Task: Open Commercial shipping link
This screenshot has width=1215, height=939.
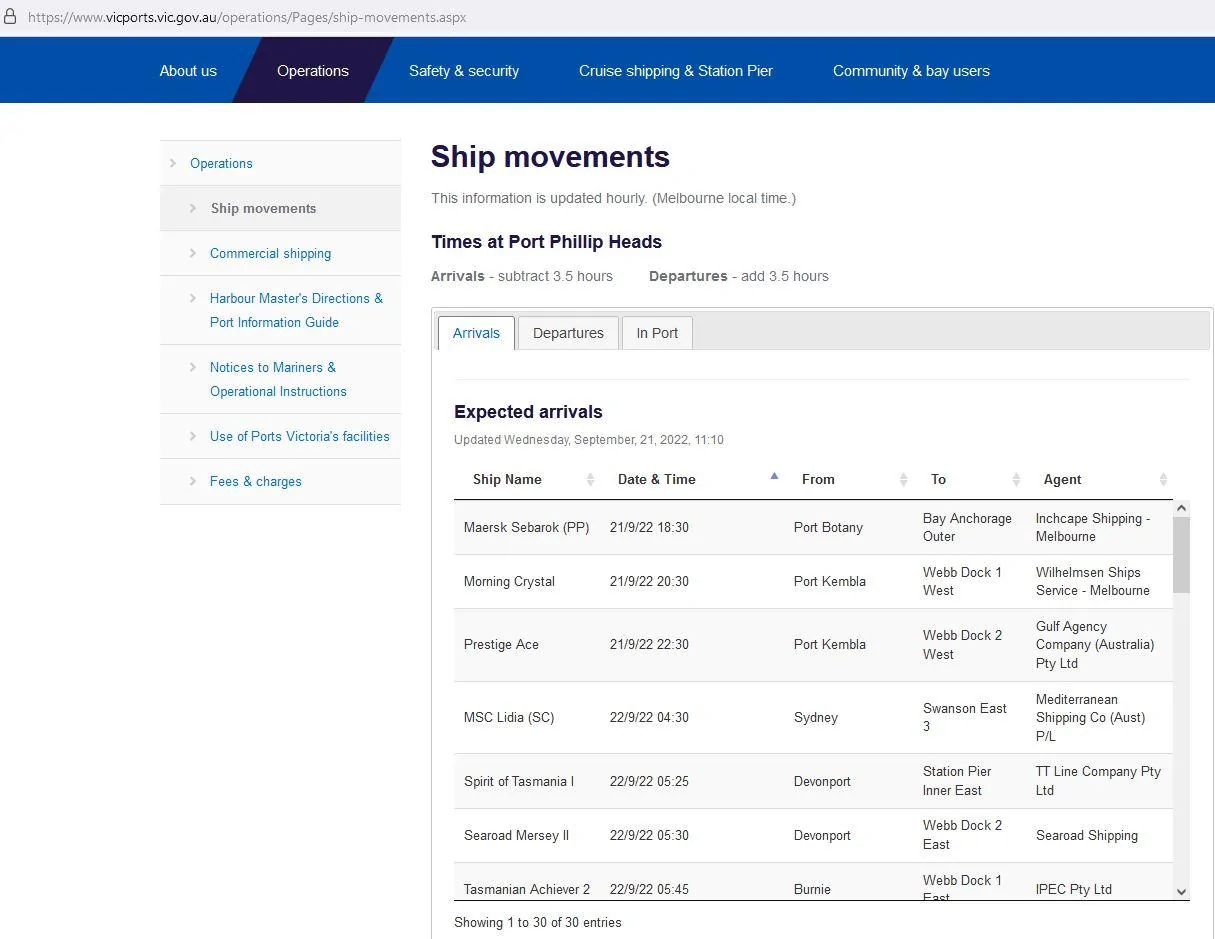Action: tap(270, 253)
